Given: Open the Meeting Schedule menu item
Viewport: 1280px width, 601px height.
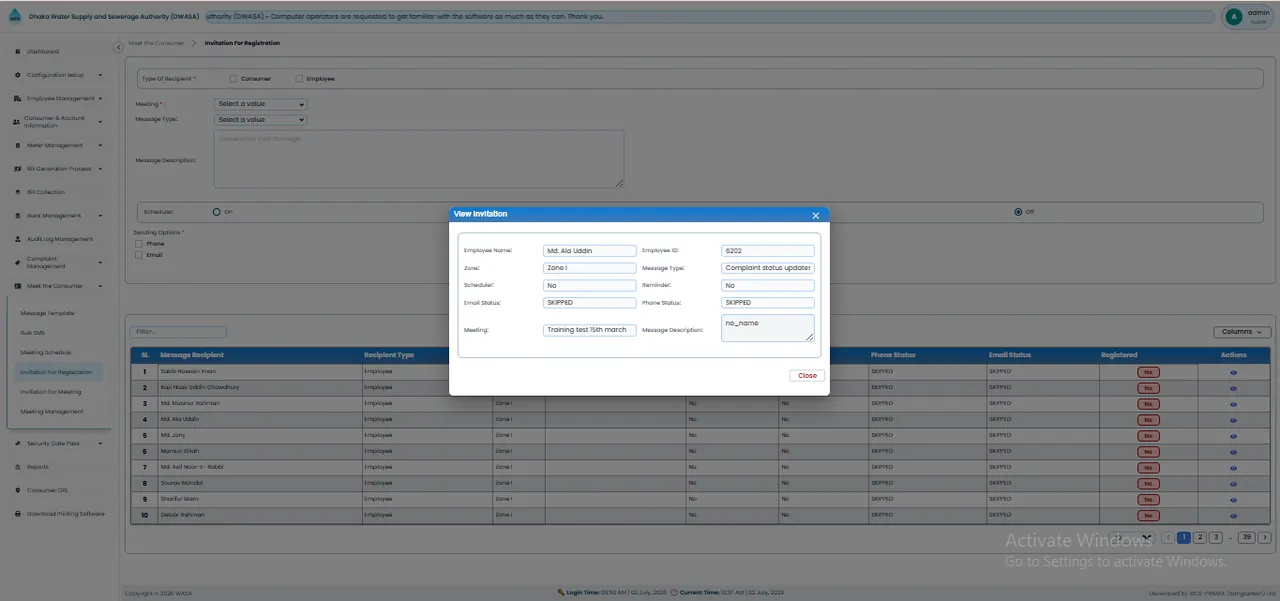Looking at the screenshot, I should click(x=46, y=352).
